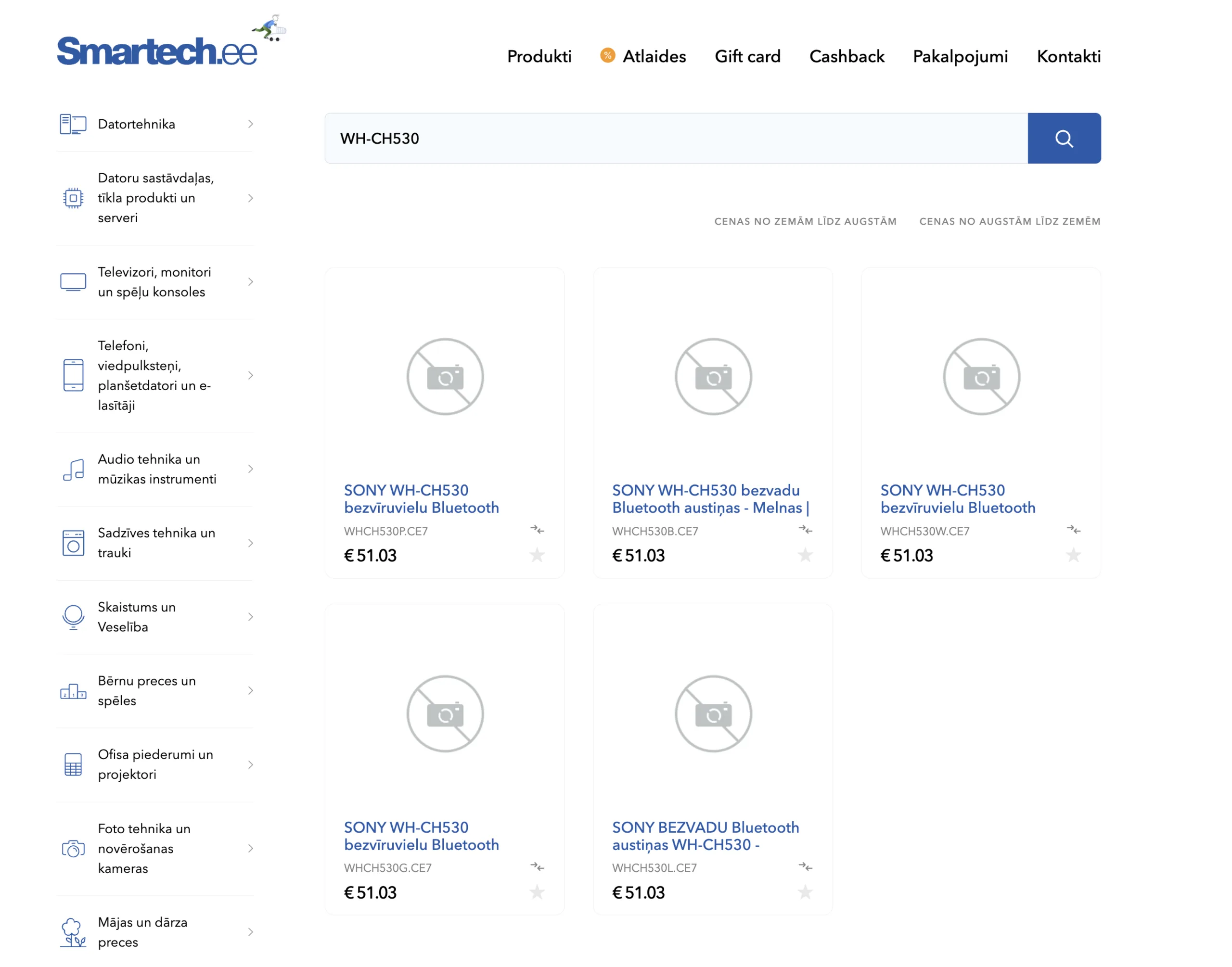Click placeholder image of WHCH530B.CE7 product
This screenshot has height=967, width=1232.
[713, 377]
